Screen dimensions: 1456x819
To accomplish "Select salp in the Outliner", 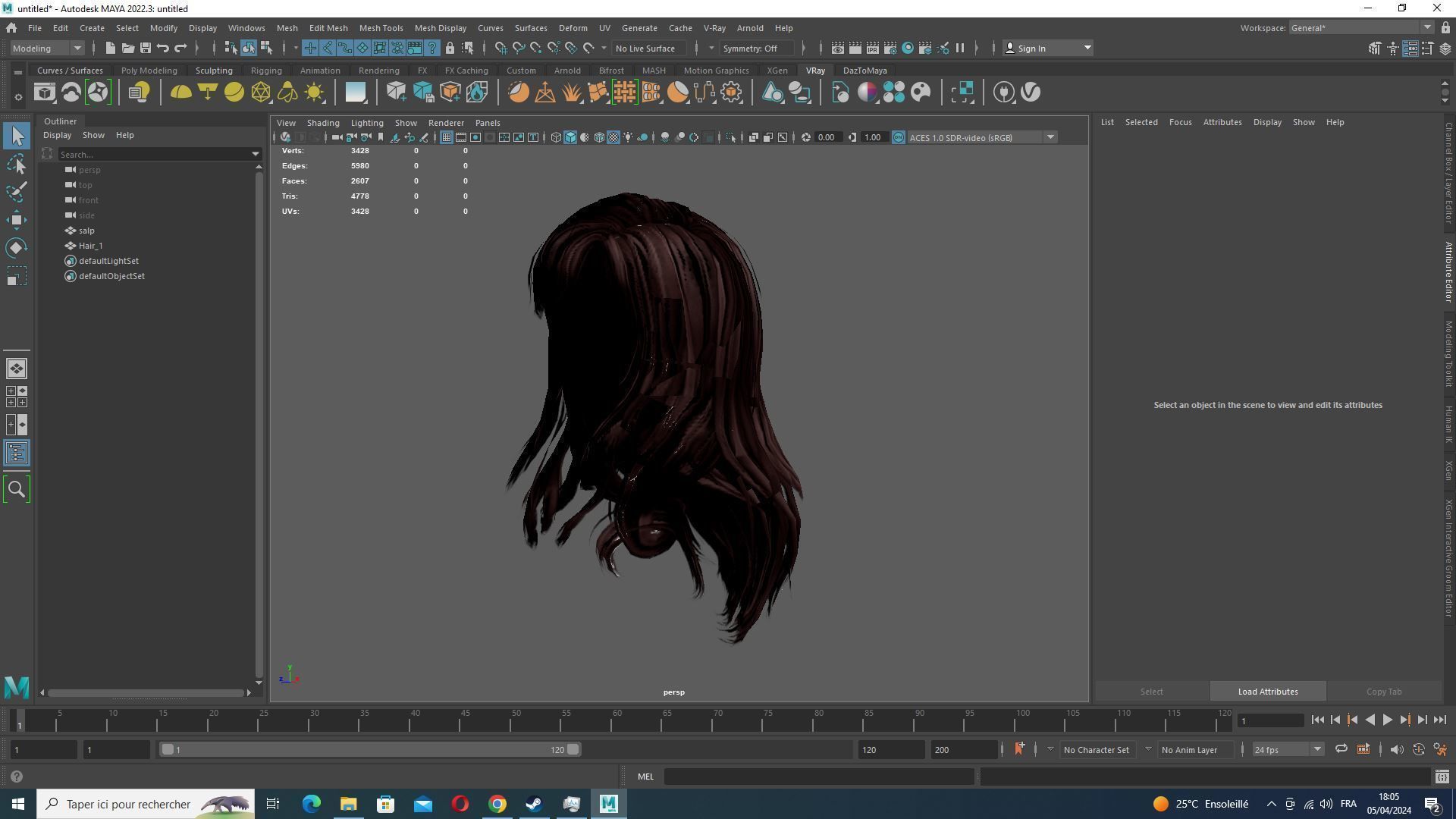I will [86, 231].
